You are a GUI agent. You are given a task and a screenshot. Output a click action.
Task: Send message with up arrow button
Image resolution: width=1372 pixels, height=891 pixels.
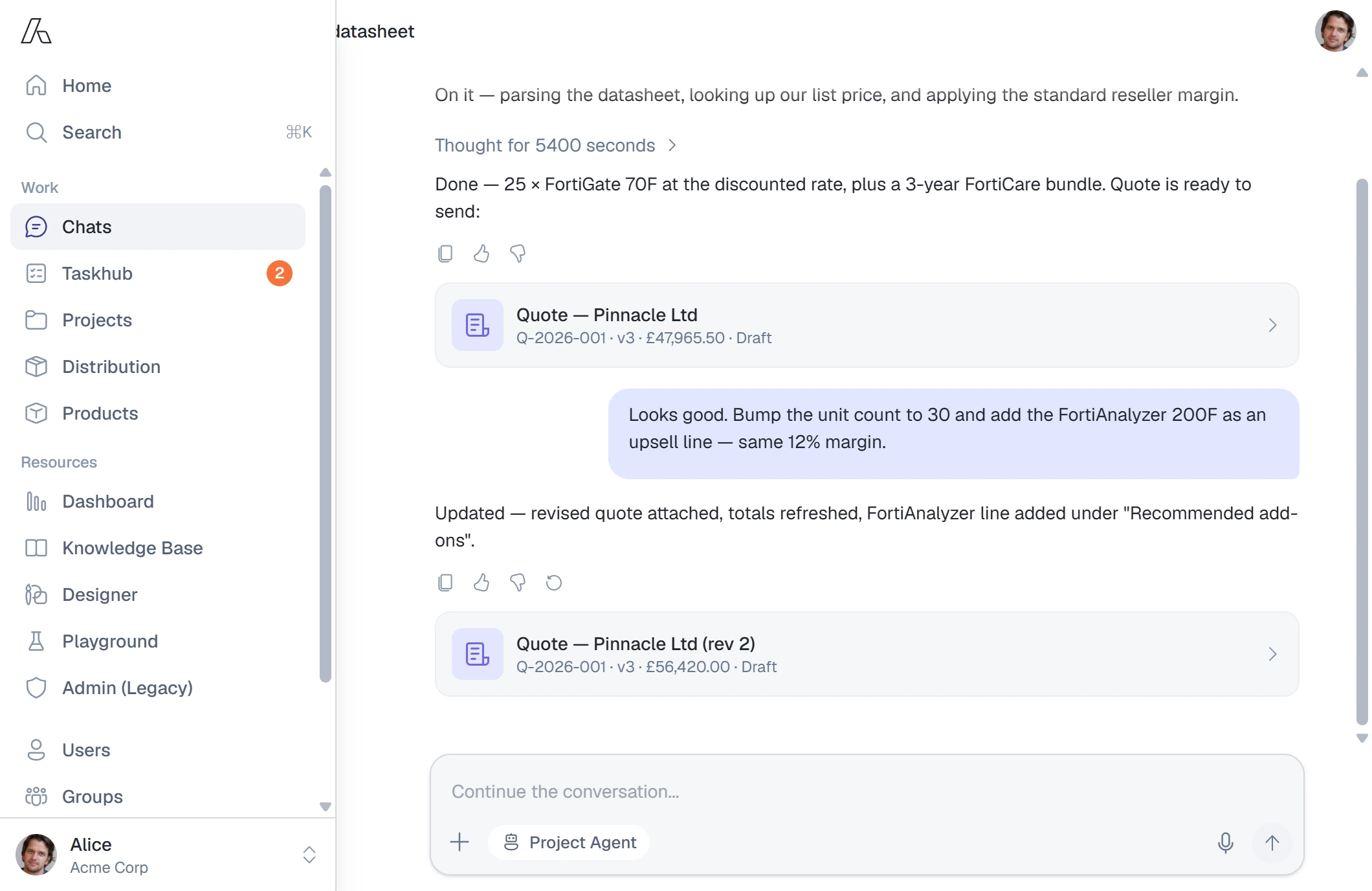(x=1272, y=842)
